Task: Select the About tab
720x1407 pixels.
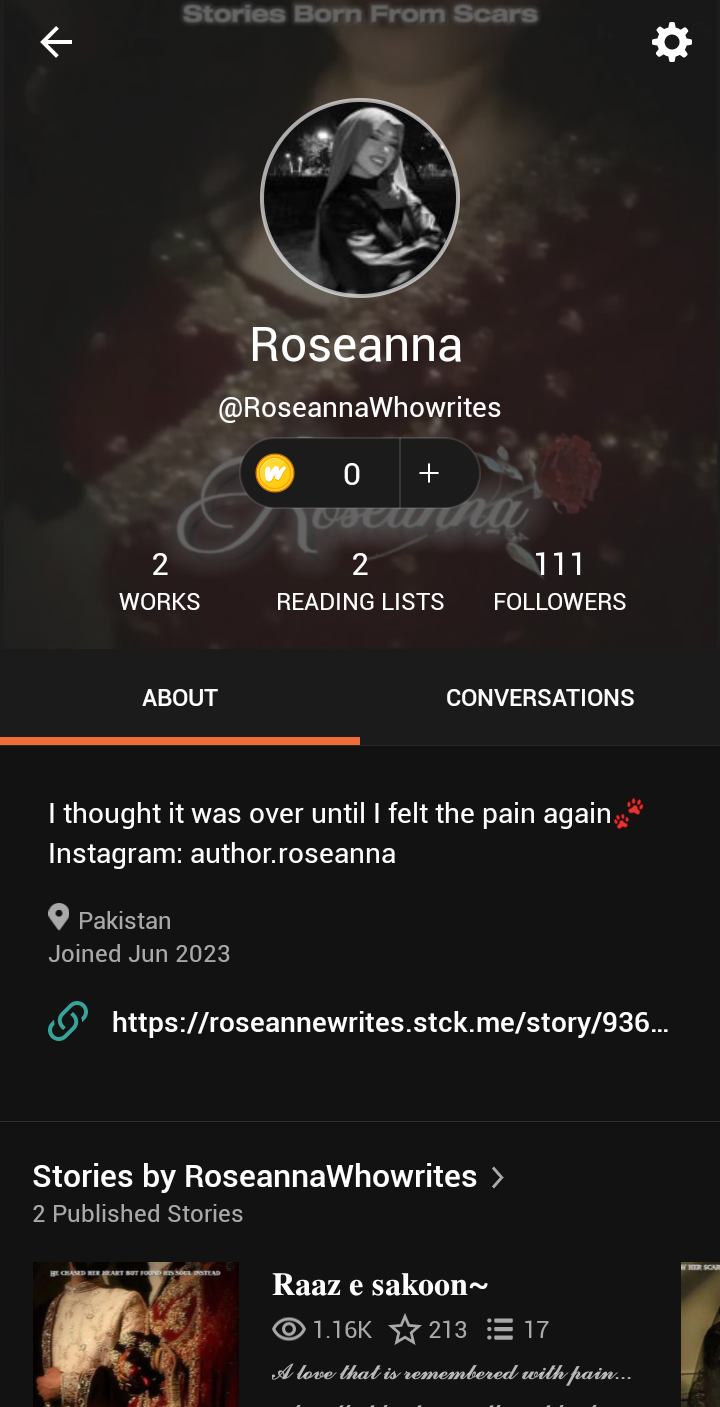Action: click(x=180, y=697)
